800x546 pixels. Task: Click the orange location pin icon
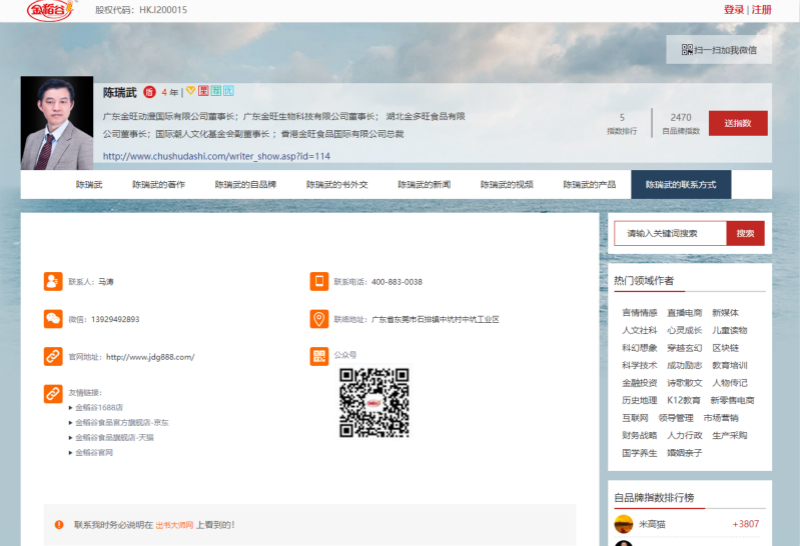[319, 319]
